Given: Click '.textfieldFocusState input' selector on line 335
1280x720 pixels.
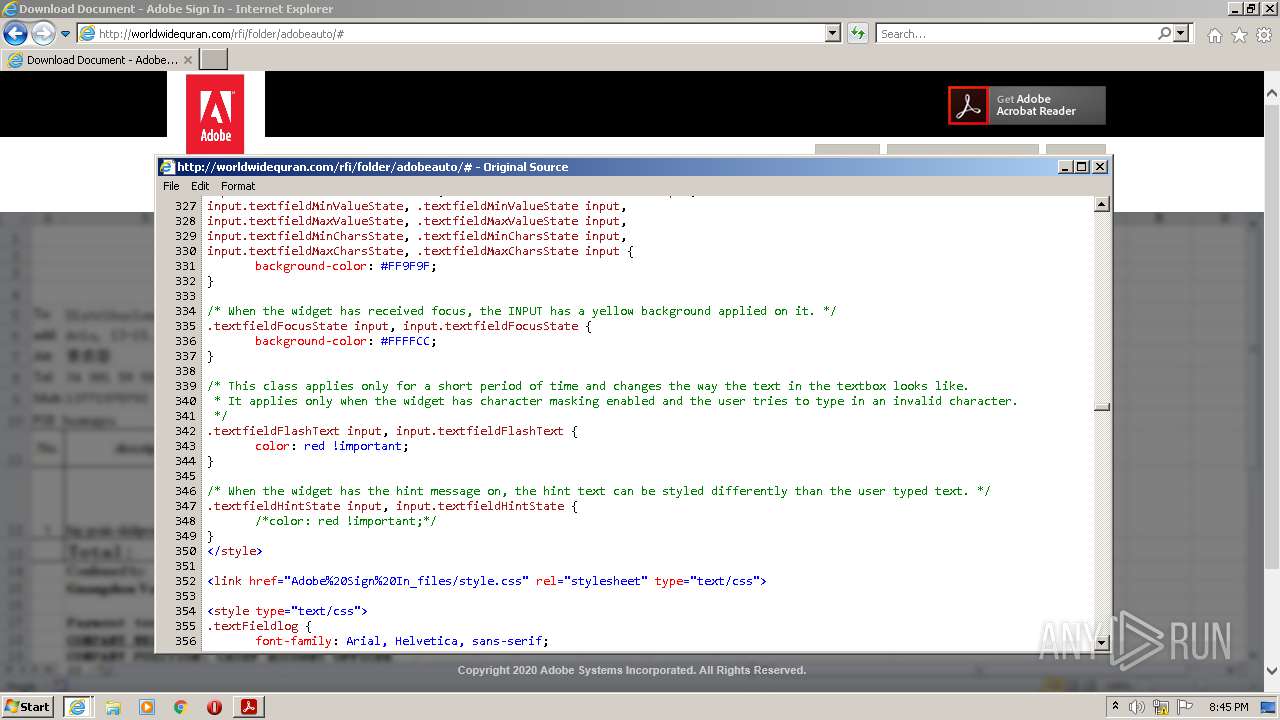Looking at the screenshot, I should pyautogui.click(x=298, y=326).
